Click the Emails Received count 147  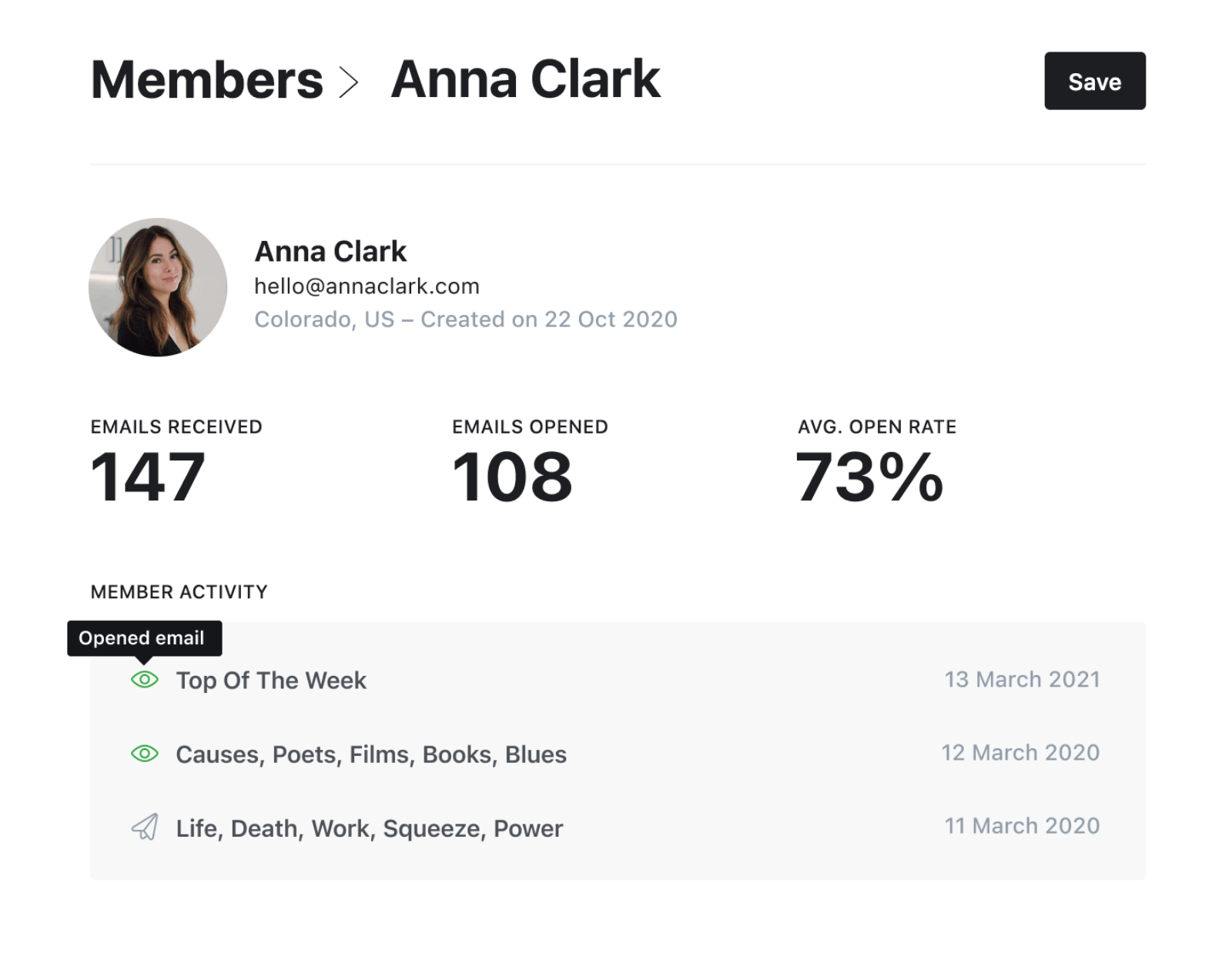[148, 477]
